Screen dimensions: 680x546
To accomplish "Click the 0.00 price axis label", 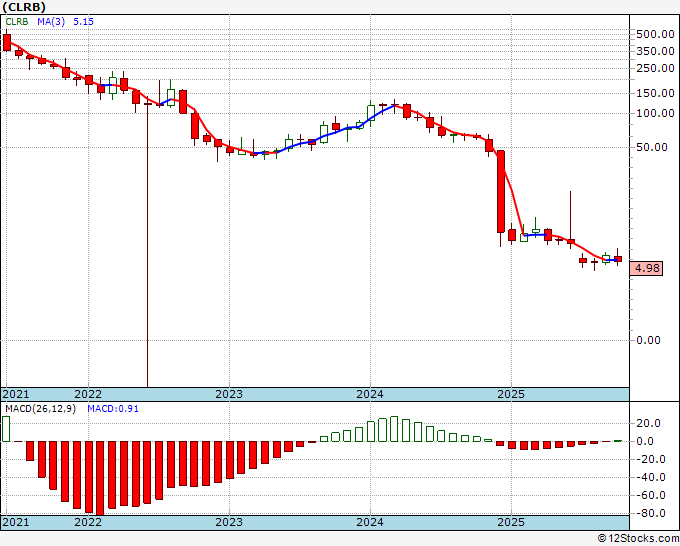I will pos(648,340).
